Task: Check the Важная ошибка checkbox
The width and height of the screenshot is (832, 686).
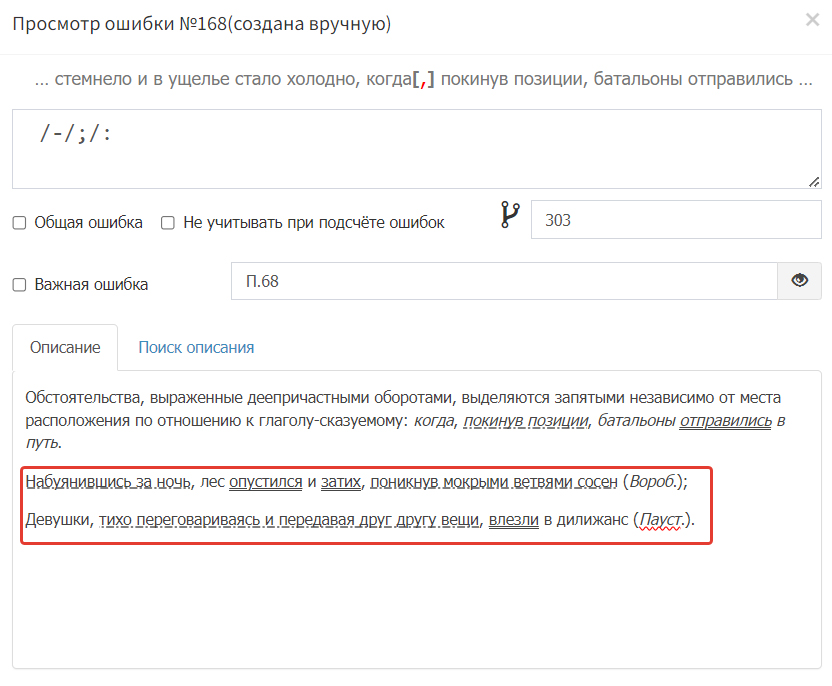Action: pyautogui.click(x=19, y=285)
